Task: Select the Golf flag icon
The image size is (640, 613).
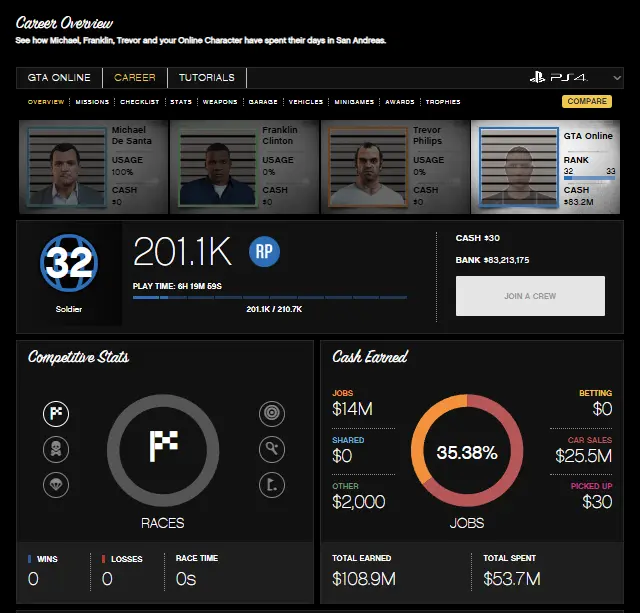Action: pos(272,485)
